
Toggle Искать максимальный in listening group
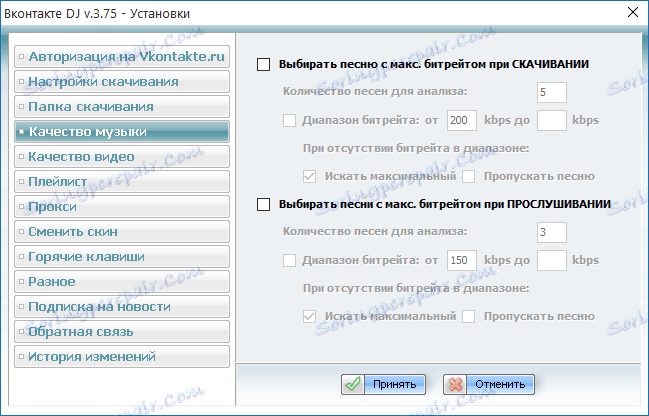310,316
